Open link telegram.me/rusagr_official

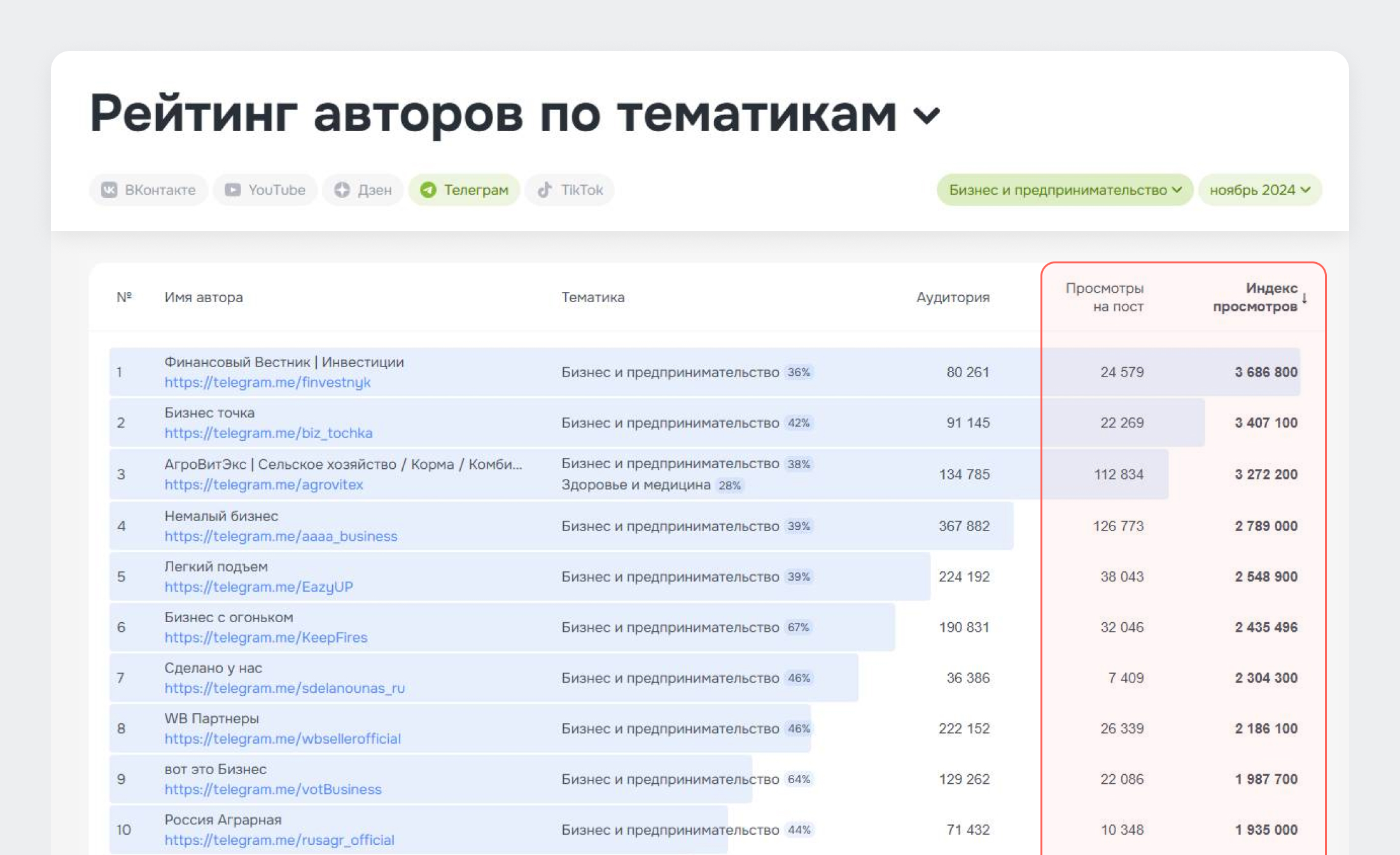coord(279,840)
